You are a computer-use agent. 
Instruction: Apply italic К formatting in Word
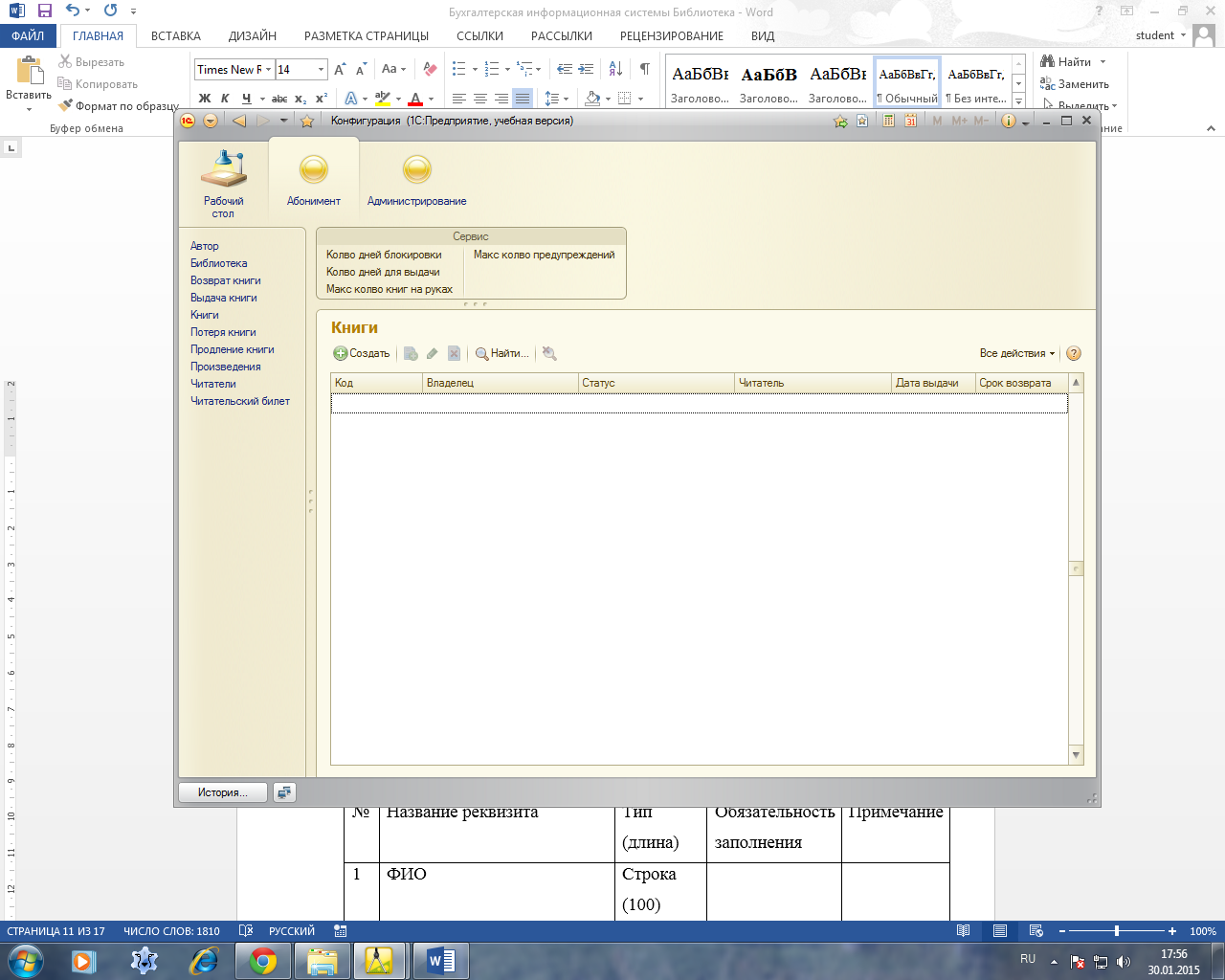tap(225, 99)
